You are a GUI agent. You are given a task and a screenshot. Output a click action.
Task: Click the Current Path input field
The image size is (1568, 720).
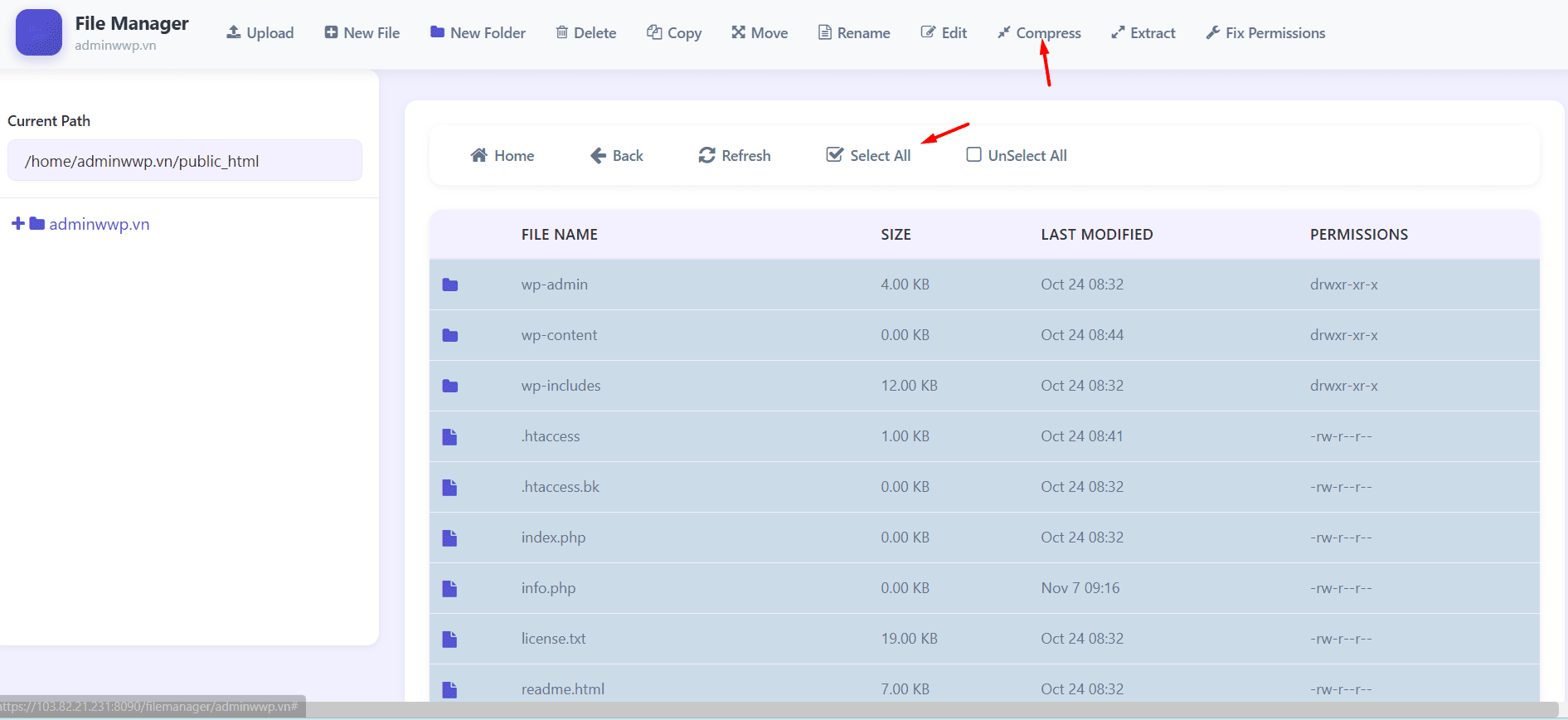(185, 161)
